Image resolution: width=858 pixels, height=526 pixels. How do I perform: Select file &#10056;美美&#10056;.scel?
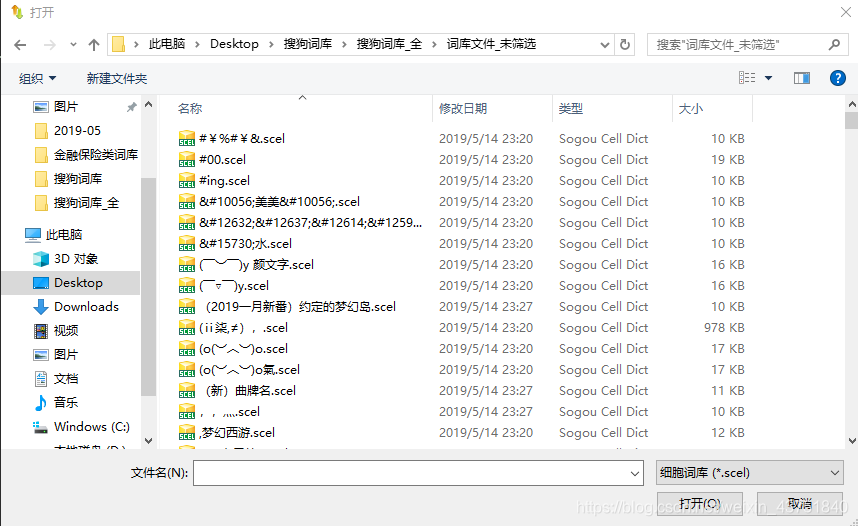click(x=279, y=202)
